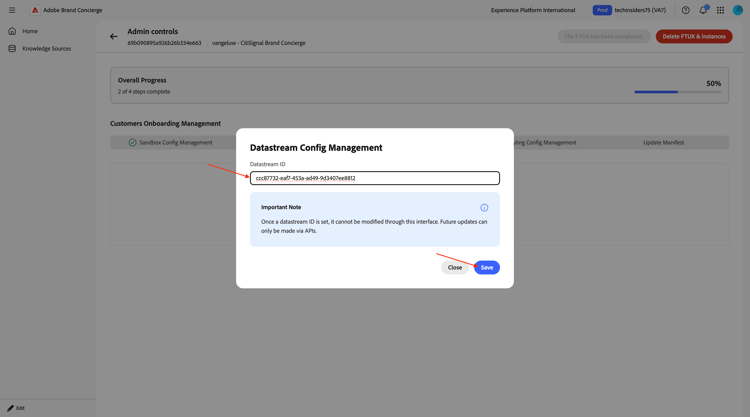
Task: Click the Prod environment badge
Action: click(x=602, y=10)
